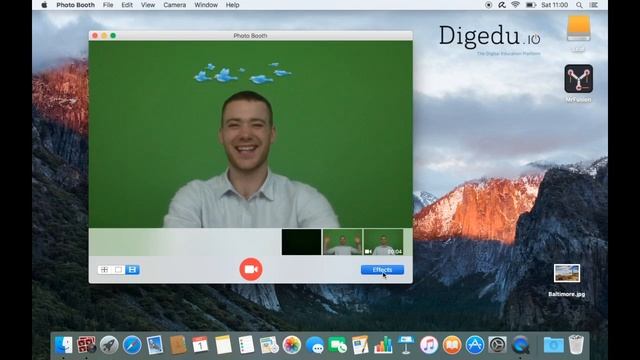Open the Trash in the dock
Viewport: 640px width, 360px height.
[576, 345]
